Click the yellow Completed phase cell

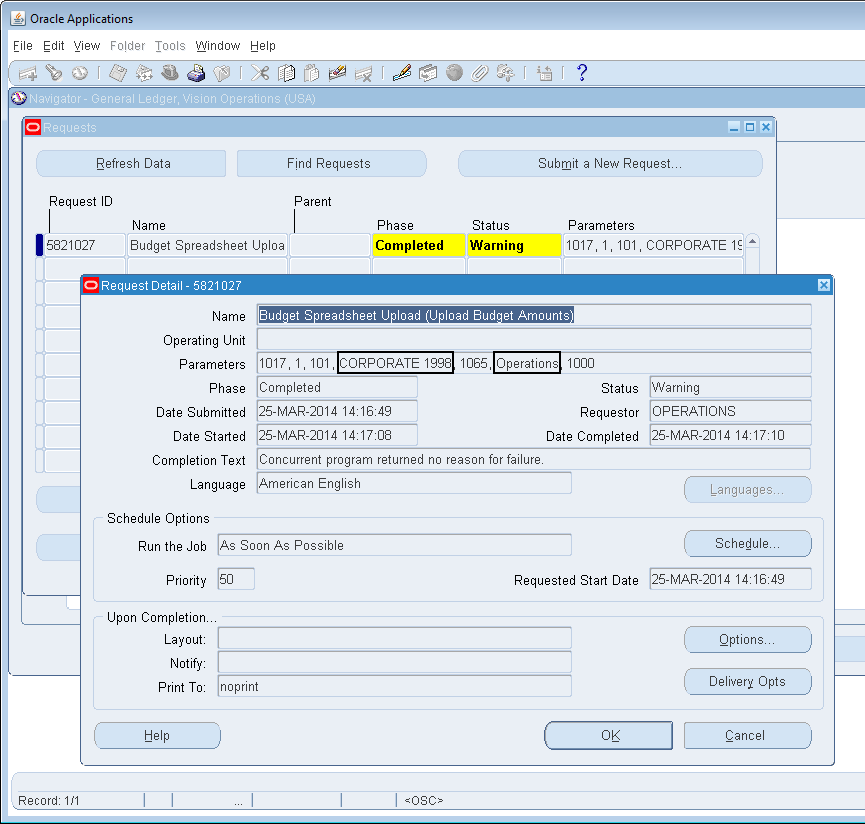418,245
